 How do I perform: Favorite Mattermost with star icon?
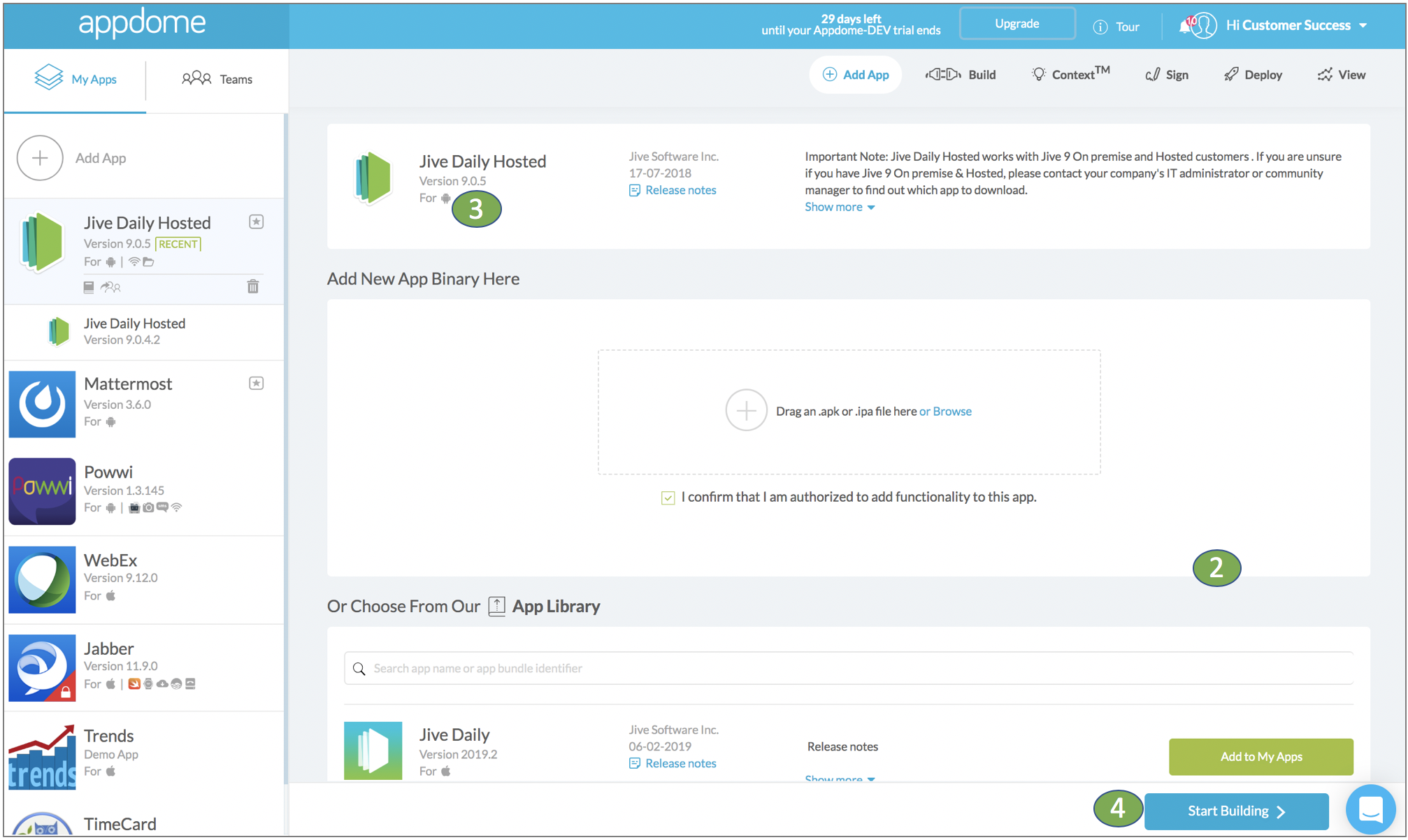click(257, 383)
